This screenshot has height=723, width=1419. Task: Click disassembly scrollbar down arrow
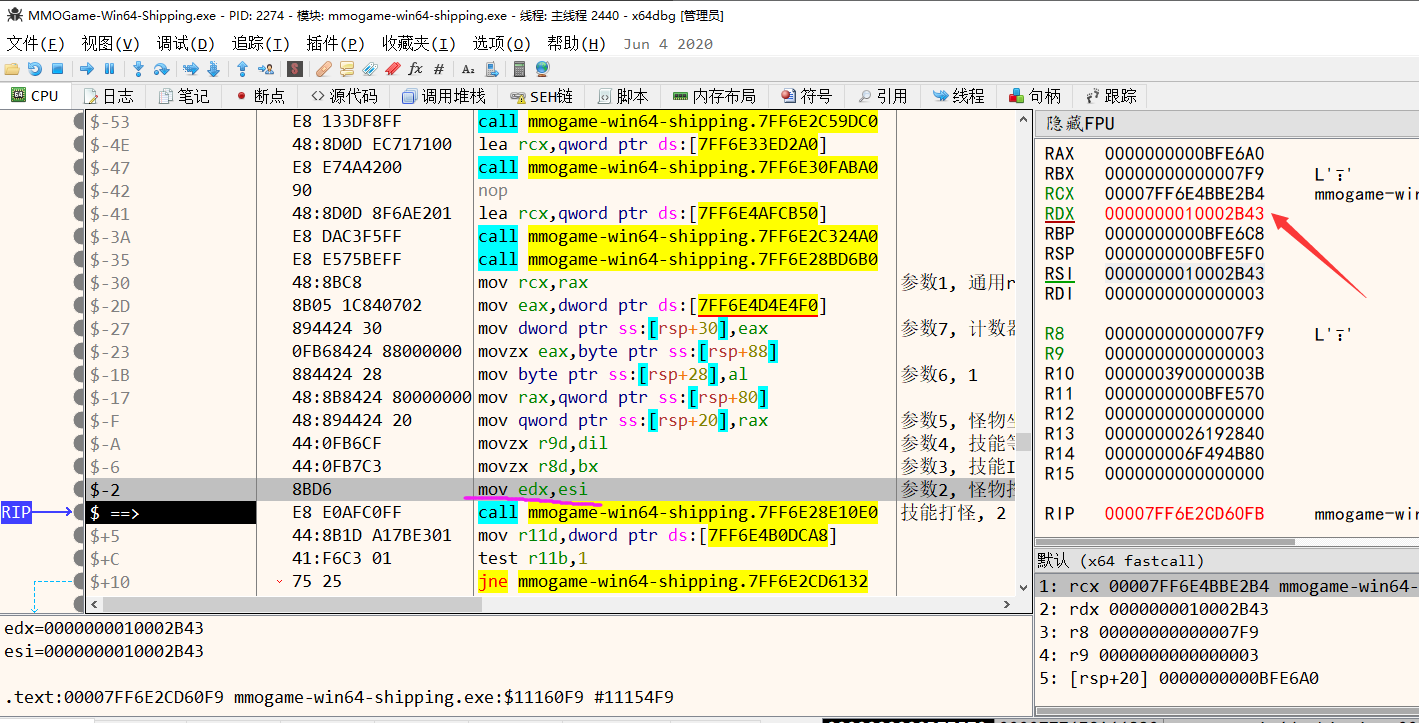click(x=1023, y=588)
